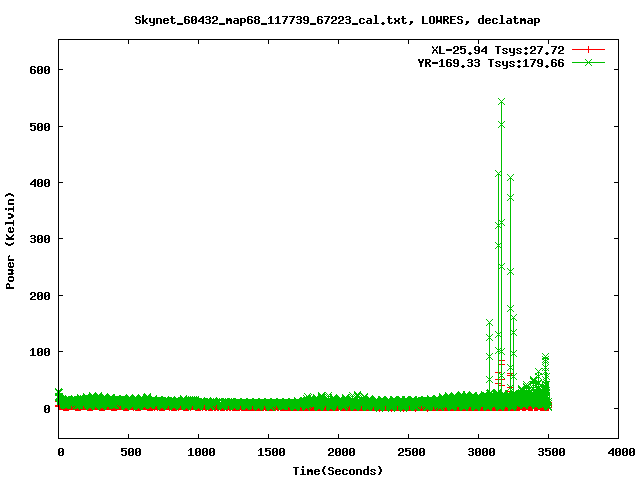Click the Power (Kelvin) axis label

coord(10,241)
